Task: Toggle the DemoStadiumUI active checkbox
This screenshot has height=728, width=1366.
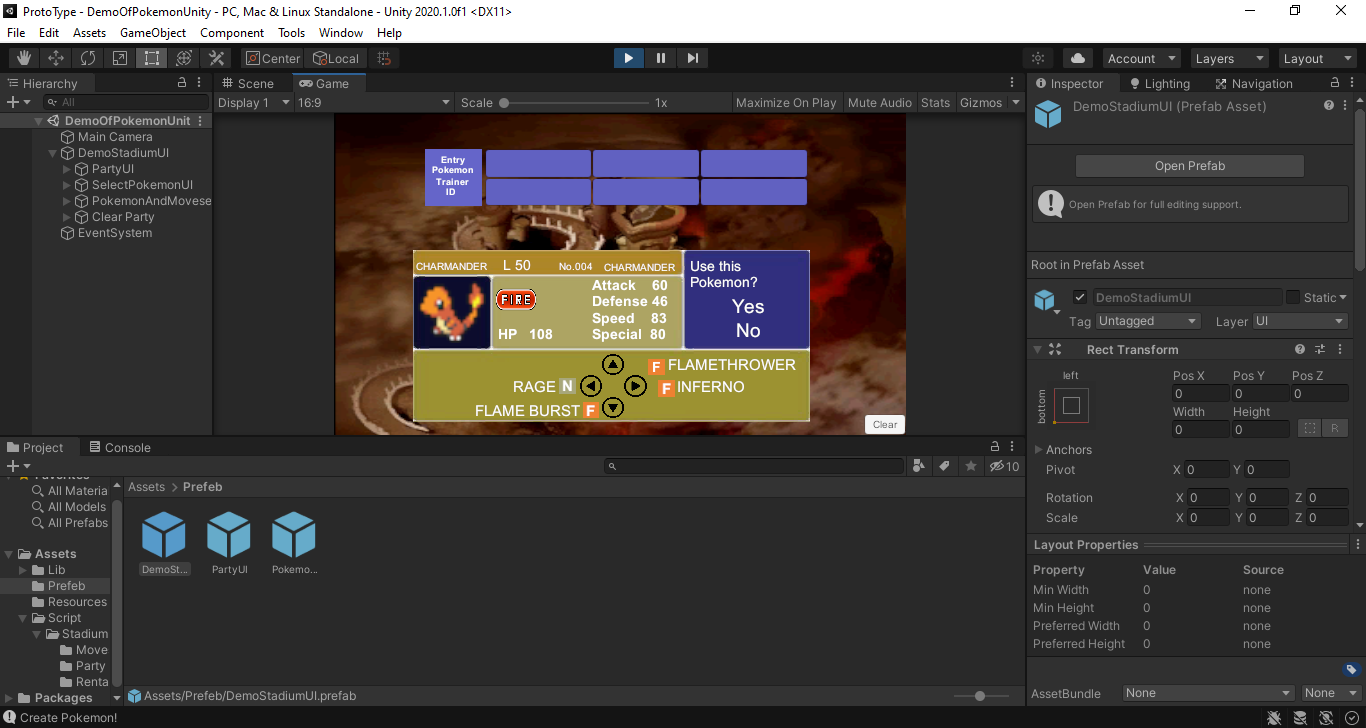Action: click(x=1080, y=297)
